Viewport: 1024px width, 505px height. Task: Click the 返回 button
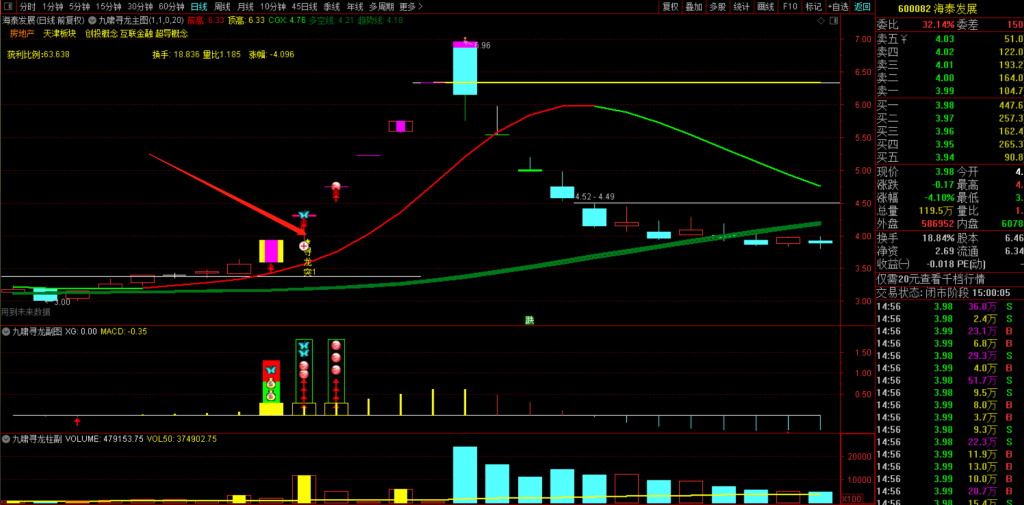point(863,6)
